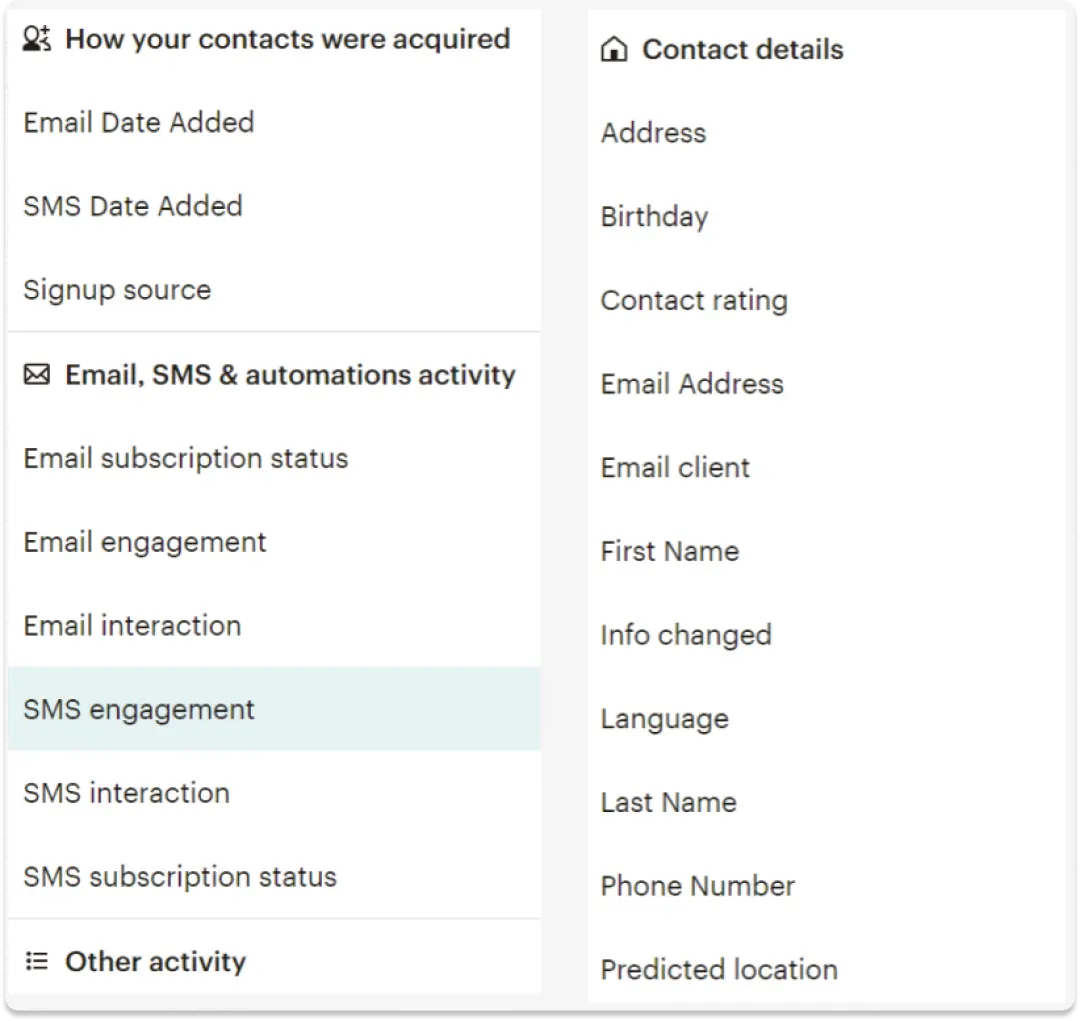Click the contacts acquired person icon
This screenshot has width=1080, height=1021.
pyautogui.click(x=37, y=40)
